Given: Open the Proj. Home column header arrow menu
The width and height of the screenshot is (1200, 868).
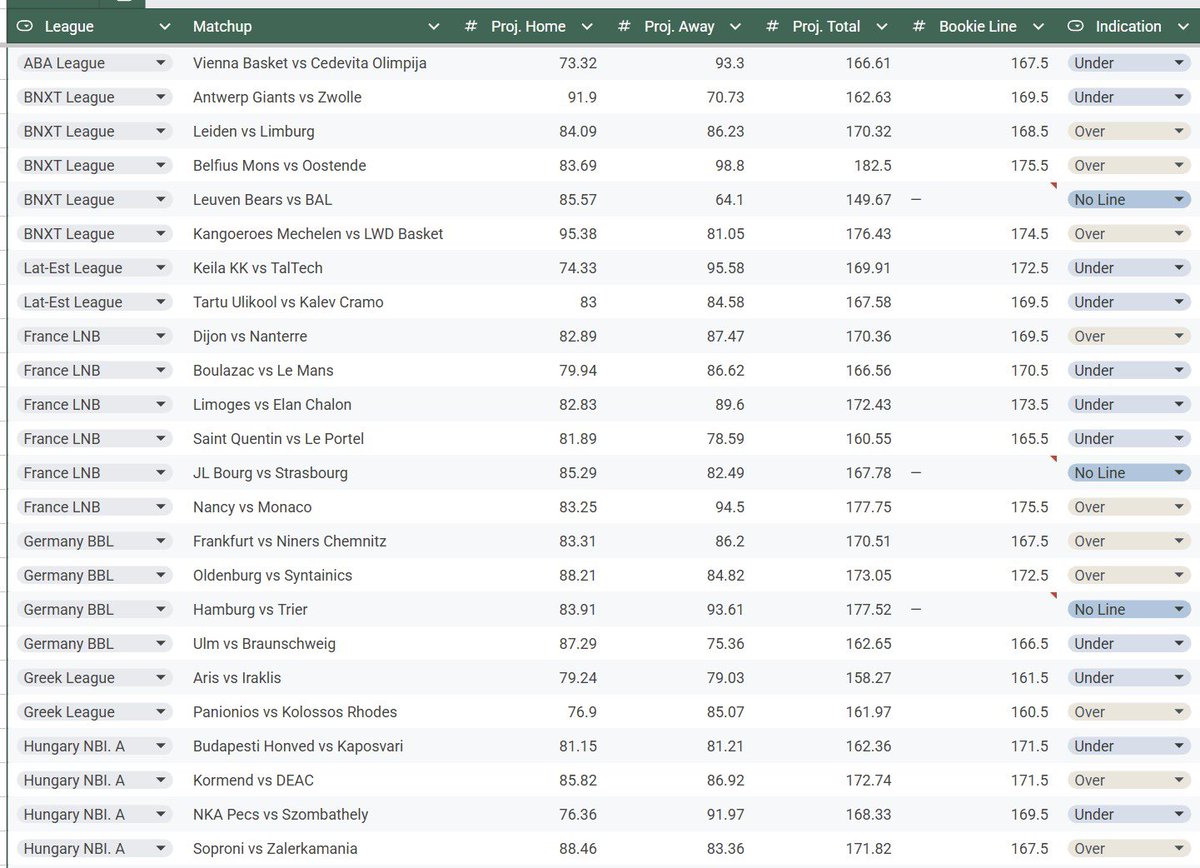Looking at the screenshot, I should [x=586, y=27].
